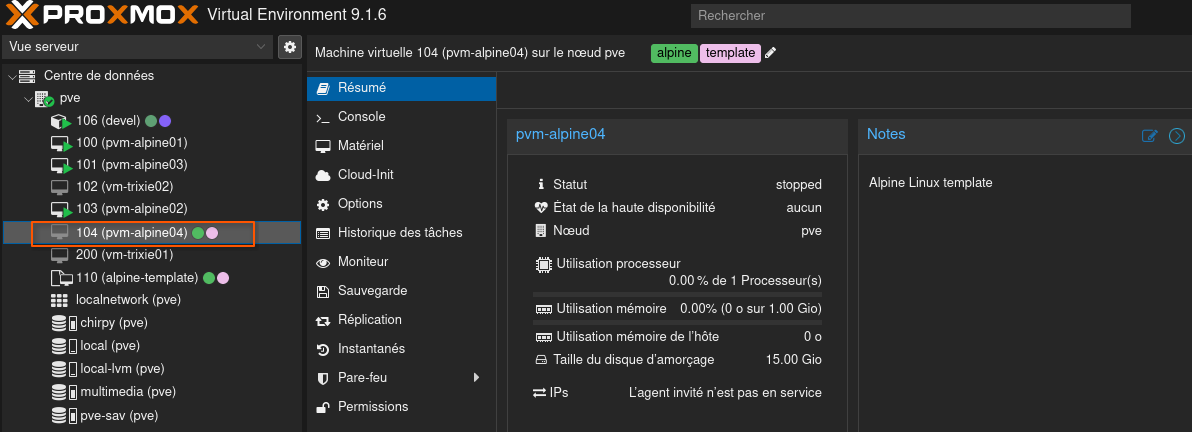Click in the Rechercher search field
The width and height of the screenshot is (1192, 432).
[910, 16]
